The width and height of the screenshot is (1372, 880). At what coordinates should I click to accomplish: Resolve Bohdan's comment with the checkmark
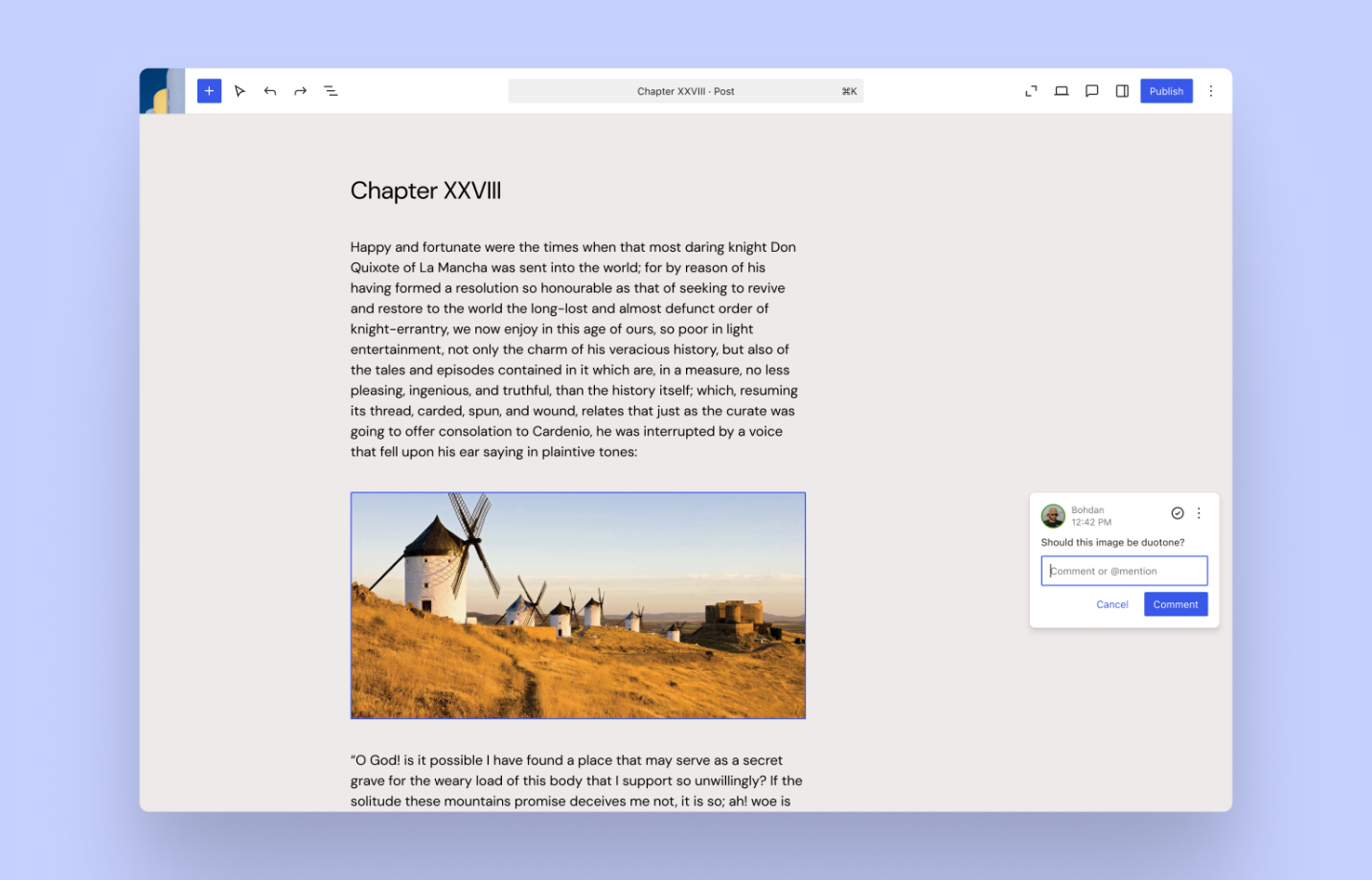click(x=1178, y=513)
